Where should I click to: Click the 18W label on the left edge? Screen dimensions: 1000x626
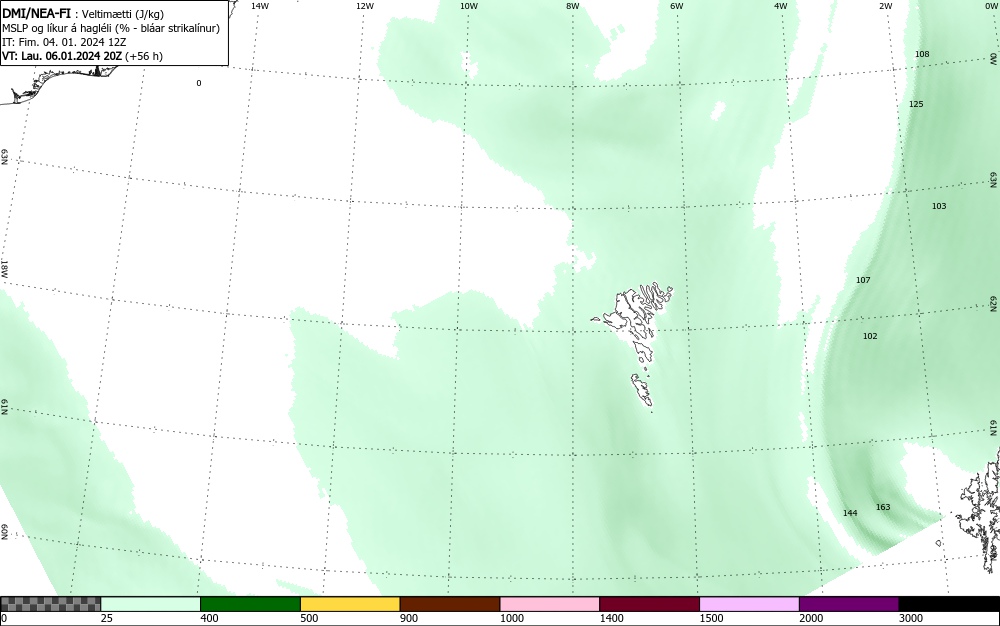pyautogui.click(x=4, y=268)
